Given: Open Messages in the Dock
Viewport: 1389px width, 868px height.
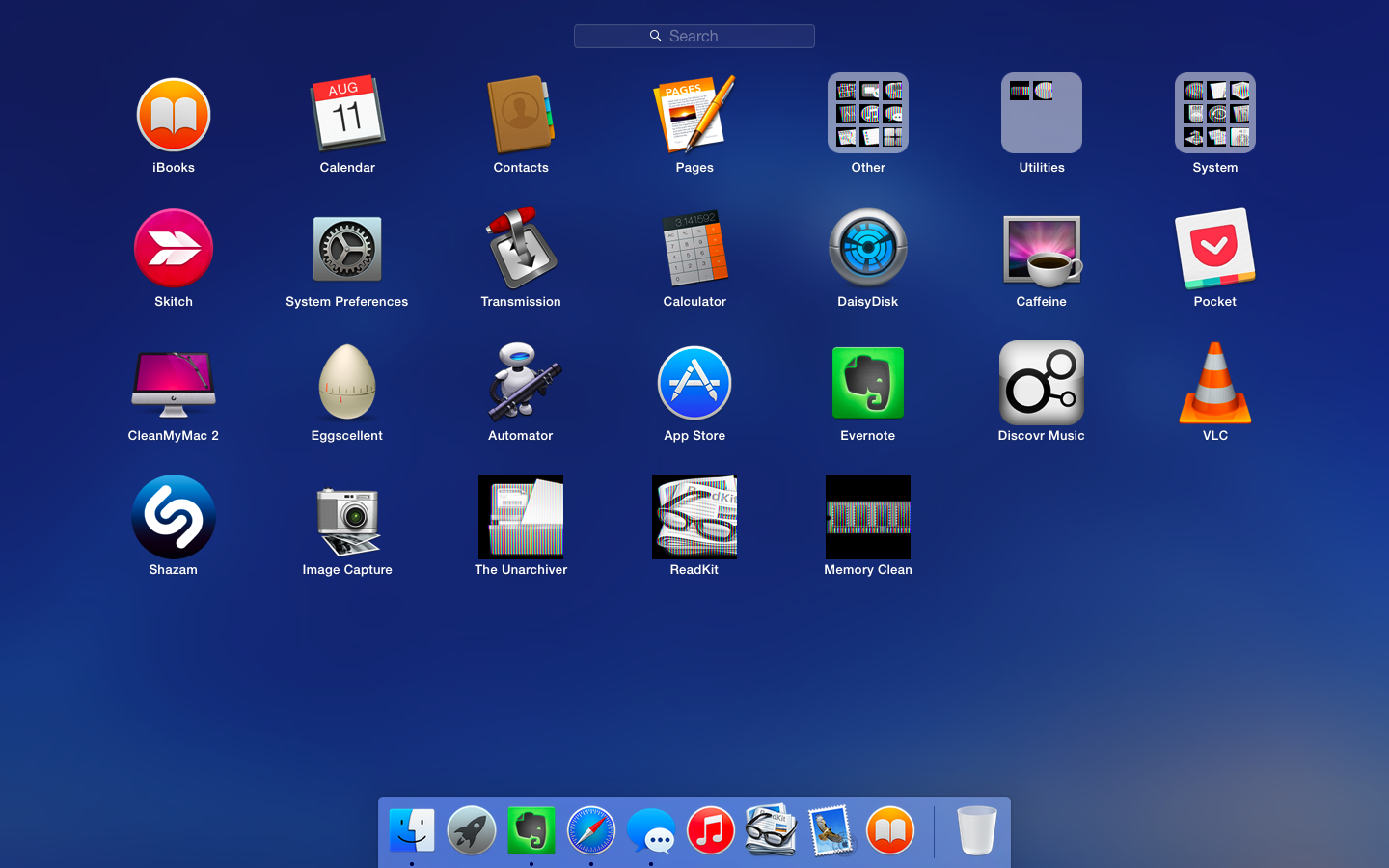Looking at the screenshot, I should [x=651, y=830].
